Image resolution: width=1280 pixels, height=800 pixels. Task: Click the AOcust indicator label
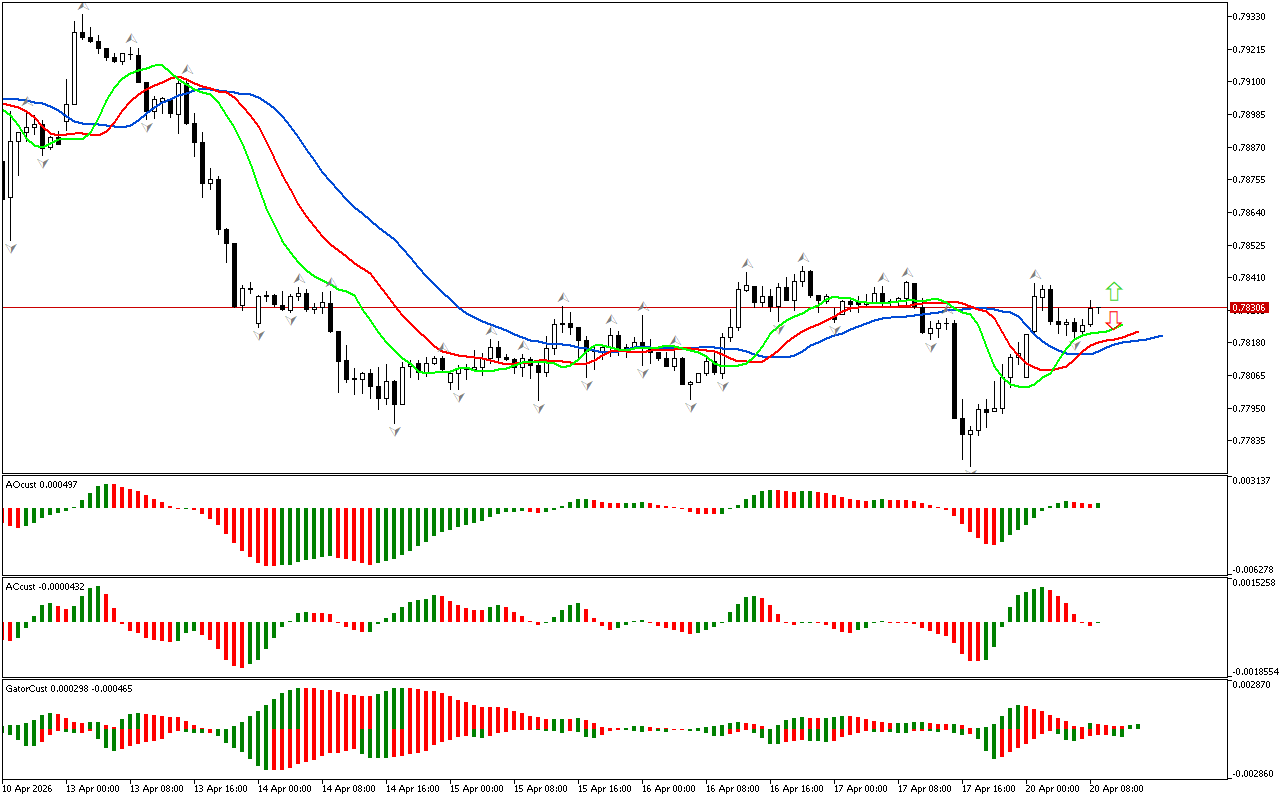pyautogui.click(x=35, y=485)
